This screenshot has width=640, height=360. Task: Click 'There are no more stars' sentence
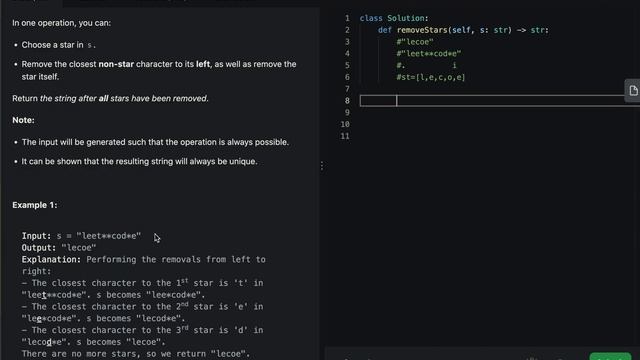136,354
